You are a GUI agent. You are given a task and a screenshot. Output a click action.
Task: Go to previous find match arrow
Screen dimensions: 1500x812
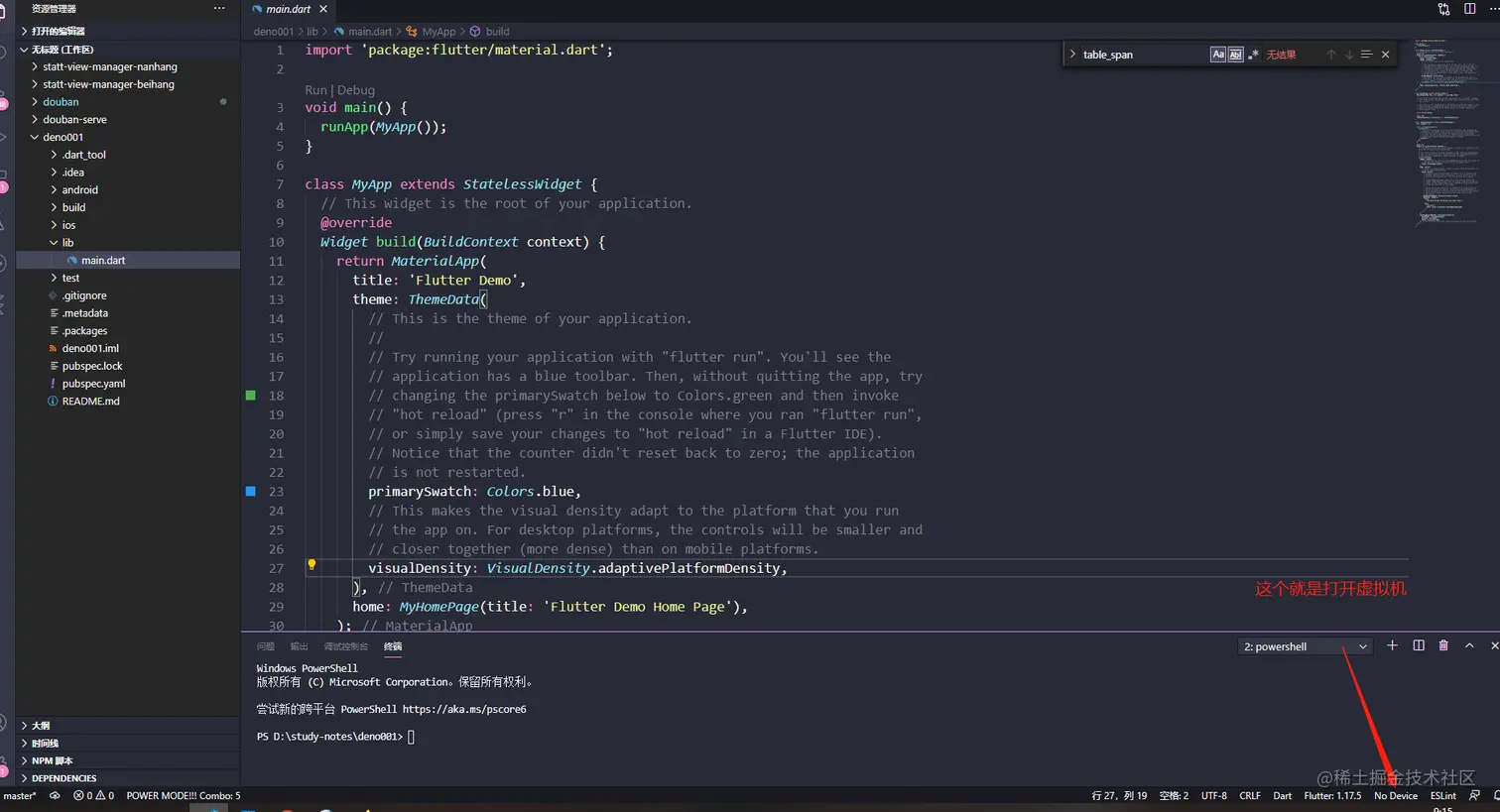tap(1331, 55)
